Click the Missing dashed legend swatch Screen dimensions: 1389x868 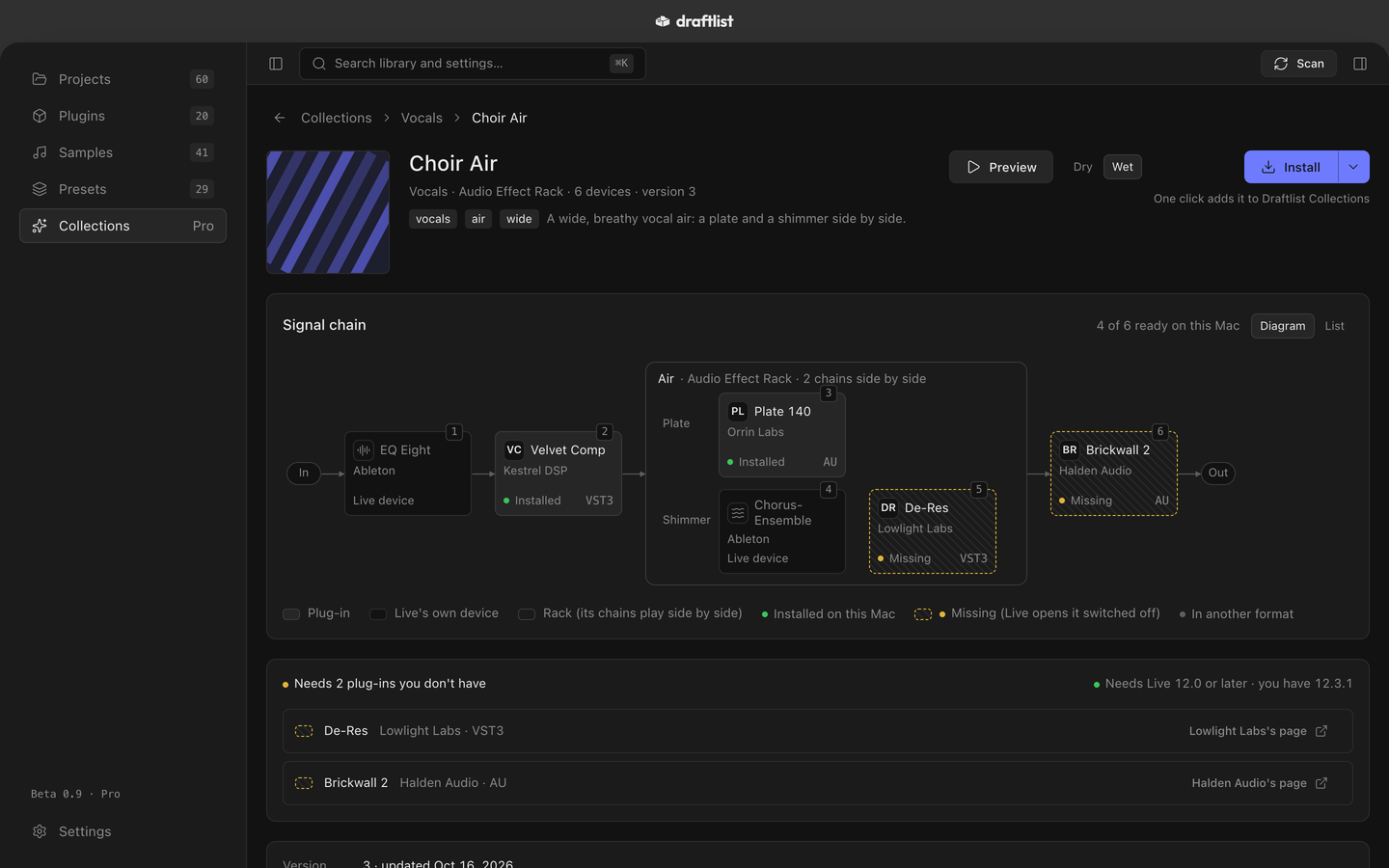coord(923,614)
